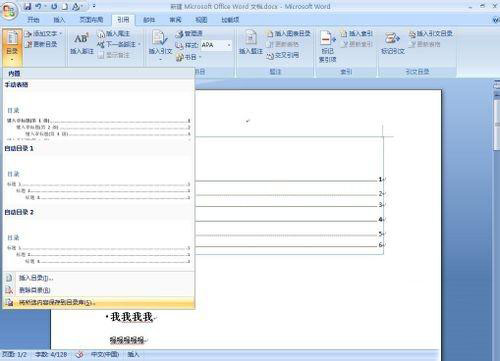This screenshot has width=500, height=361.
Task: Open 交叉引用 cross-reference
Action: [x=283, y=55]
